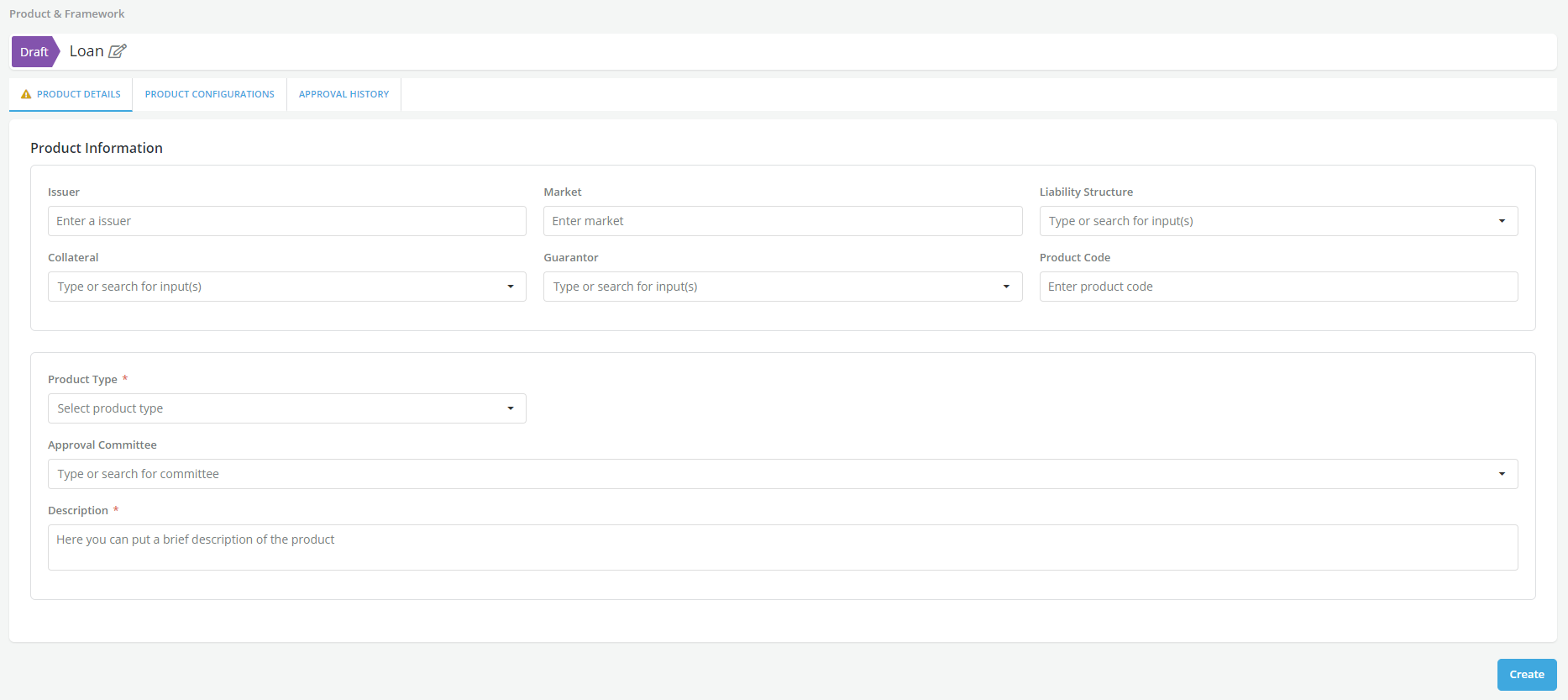The image size is (1568, 700).
Task: Click the Approval Committee search text
Action: point(139,474)
